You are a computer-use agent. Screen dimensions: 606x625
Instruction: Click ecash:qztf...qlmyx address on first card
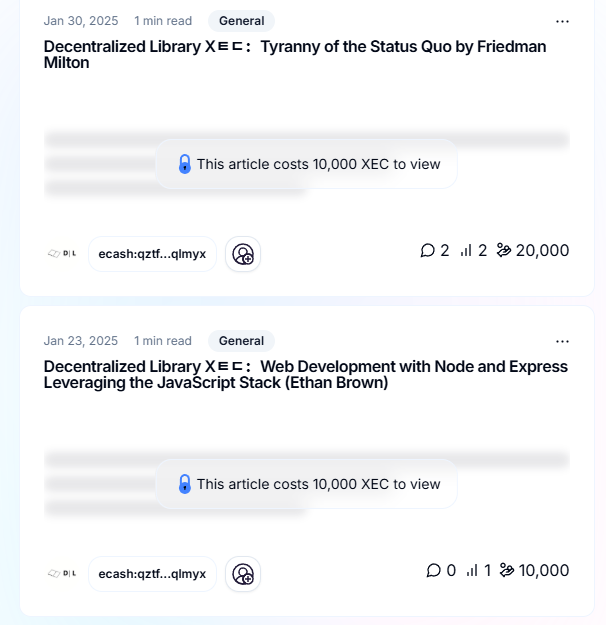point(152,254)
